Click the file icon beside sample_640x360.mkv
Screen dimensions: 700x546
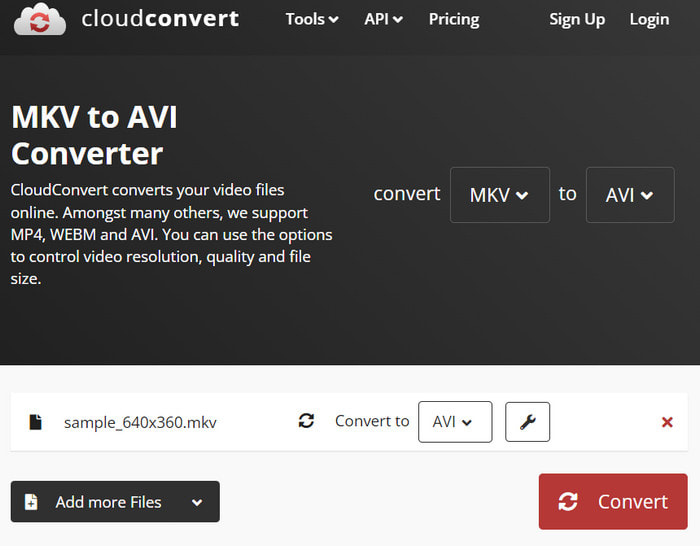(x=35, y=422)
